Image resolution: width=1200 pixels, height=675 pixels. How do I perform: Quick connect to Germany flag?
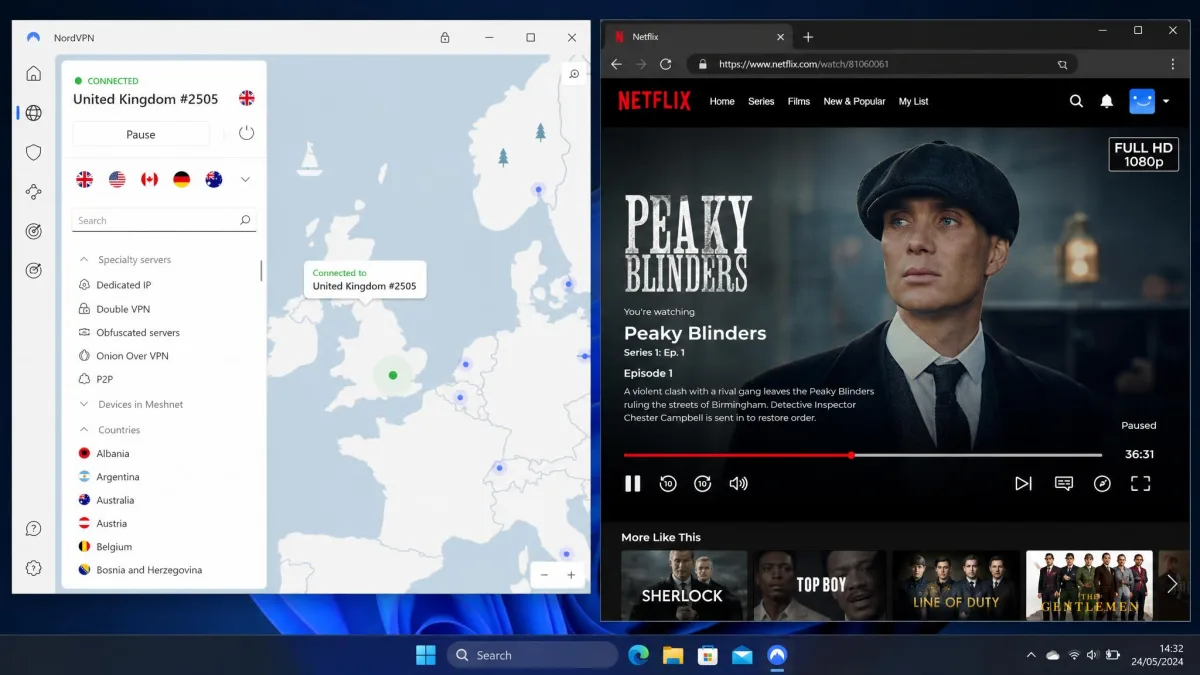point(181,179)
